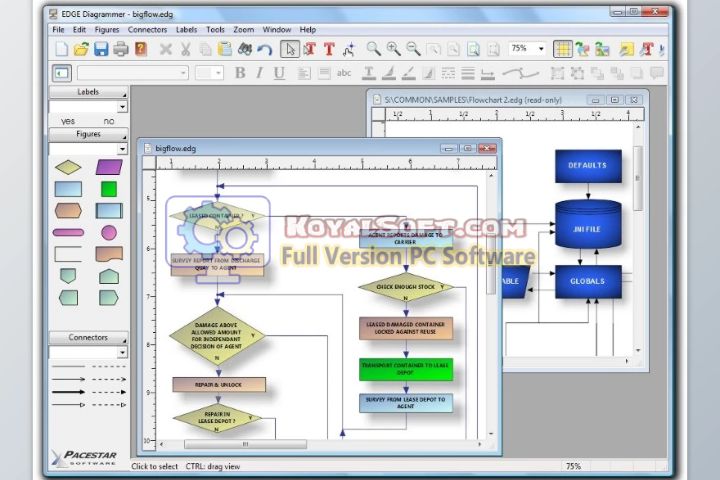Print the diagram using printer icon

click(121, 49)
